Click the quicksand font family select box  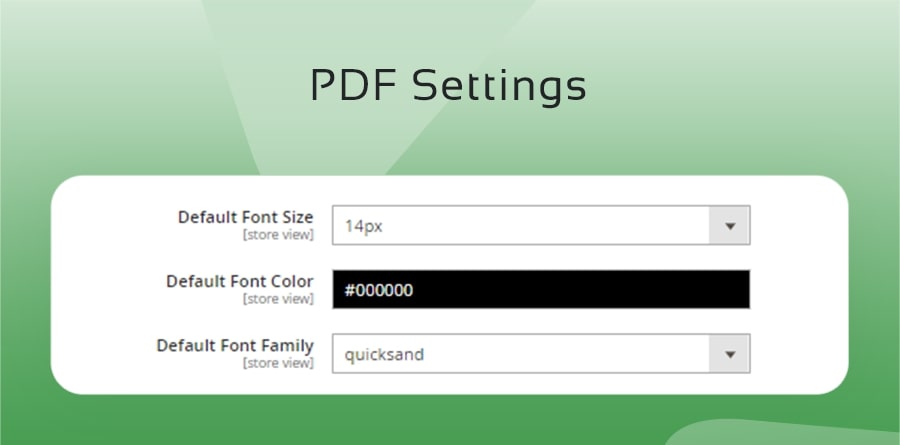(520, 354)
